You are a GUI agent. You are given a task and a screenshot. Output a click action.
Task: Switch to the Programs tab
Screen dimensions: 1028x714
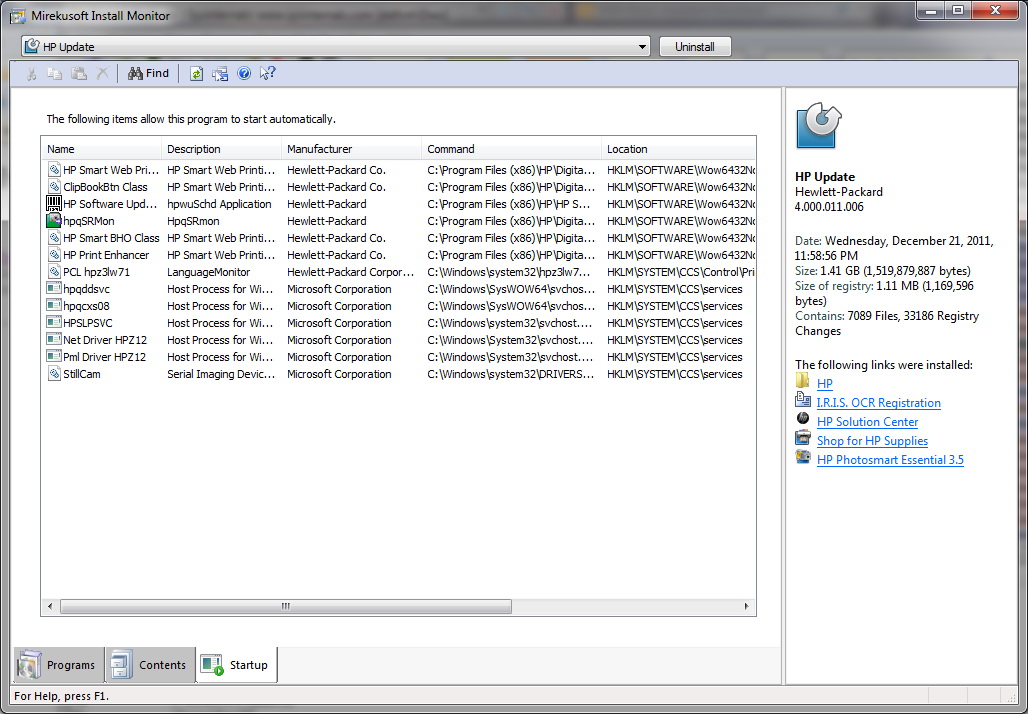point(58,665)
